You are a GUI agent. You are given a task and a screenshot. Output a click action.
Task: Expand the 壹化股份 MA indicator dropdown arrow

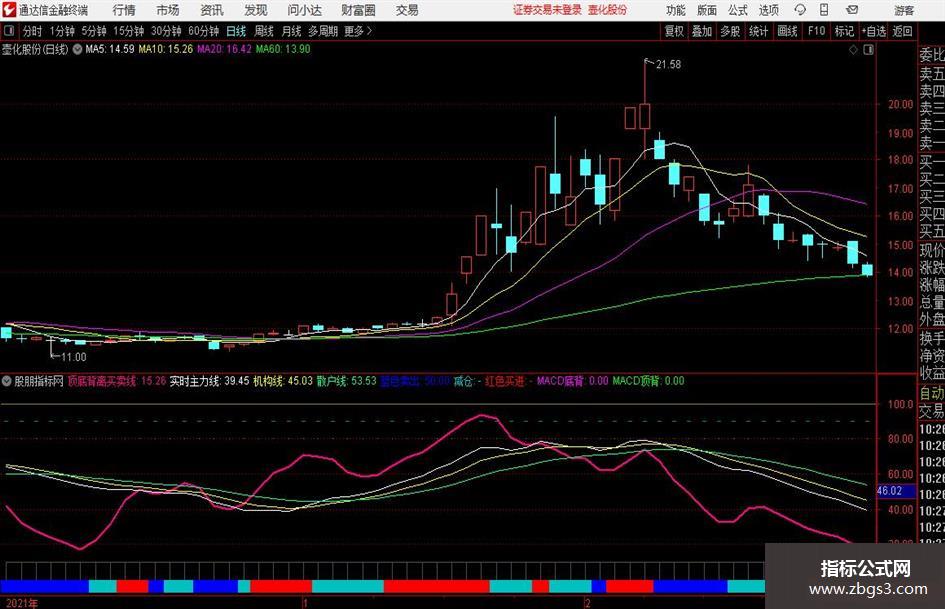(77, 49)
